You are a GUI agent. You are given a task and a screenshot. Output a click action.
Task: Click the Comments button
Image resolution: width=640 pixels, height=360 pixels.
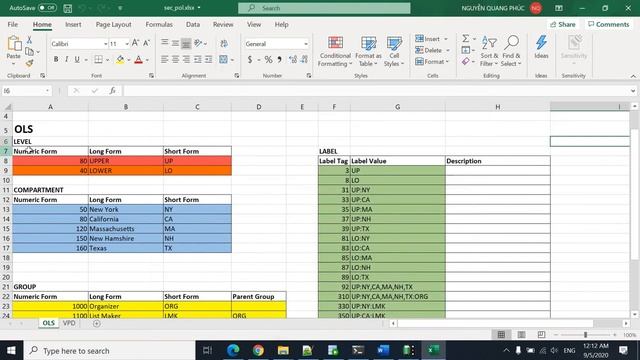(x=608, y=24)
